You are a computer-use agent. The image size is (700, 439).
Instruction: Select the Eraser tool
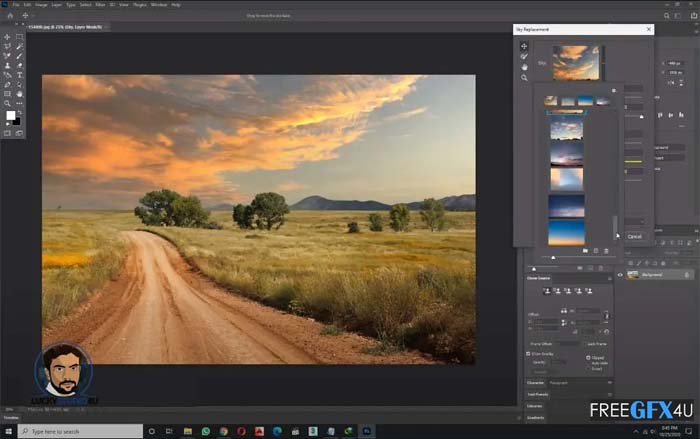(19, 66)
